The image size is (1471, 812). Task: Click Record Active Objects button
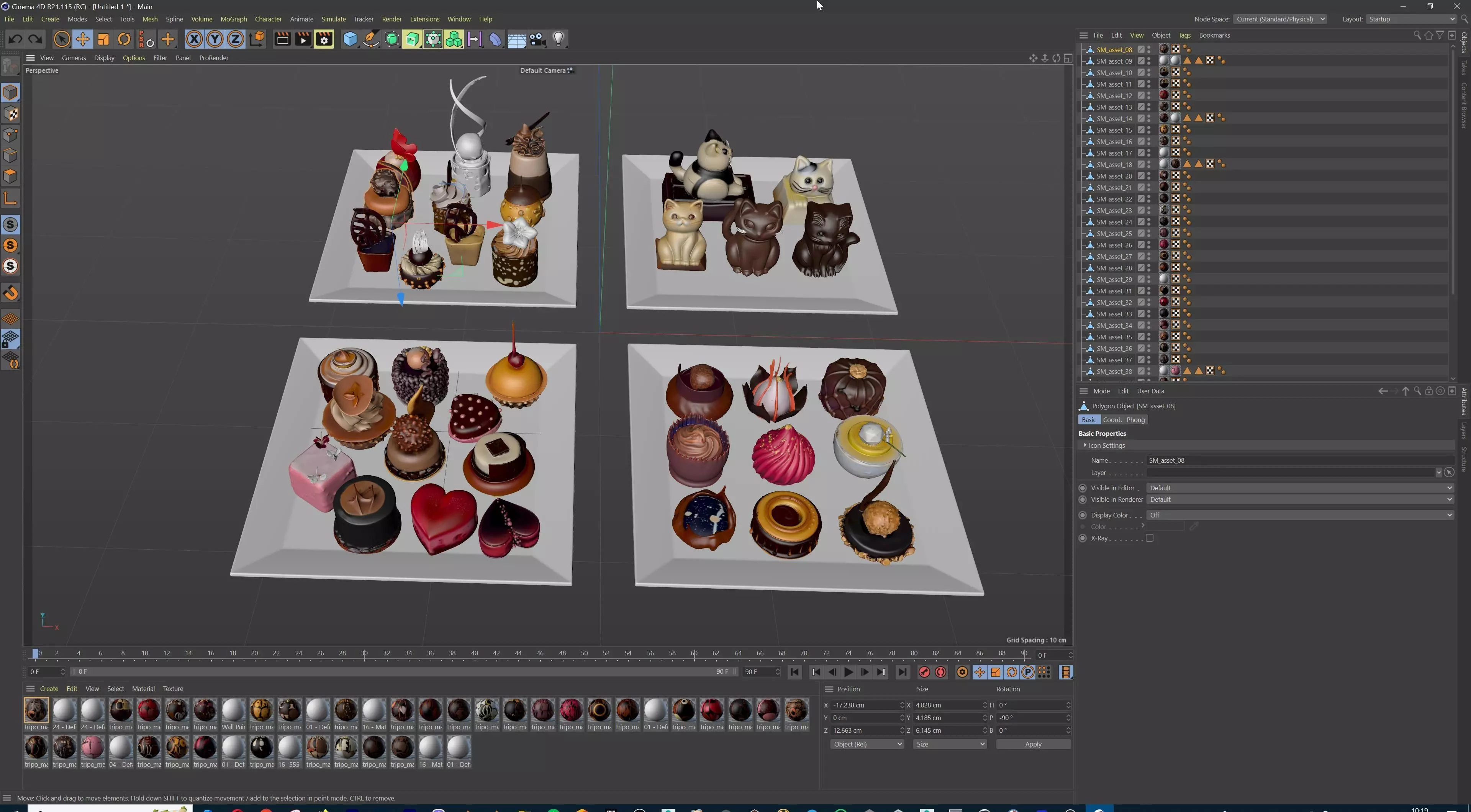(924, 672)
